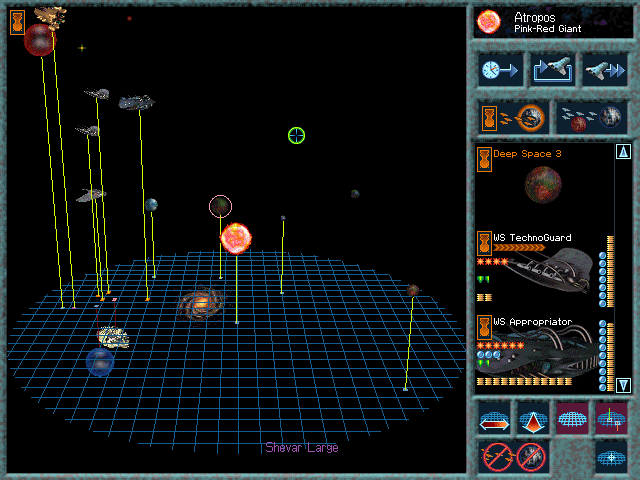The width and height of the screenshot is (640, 480).
Task: Select the dim planet floating at right
Action: point(355,194)
